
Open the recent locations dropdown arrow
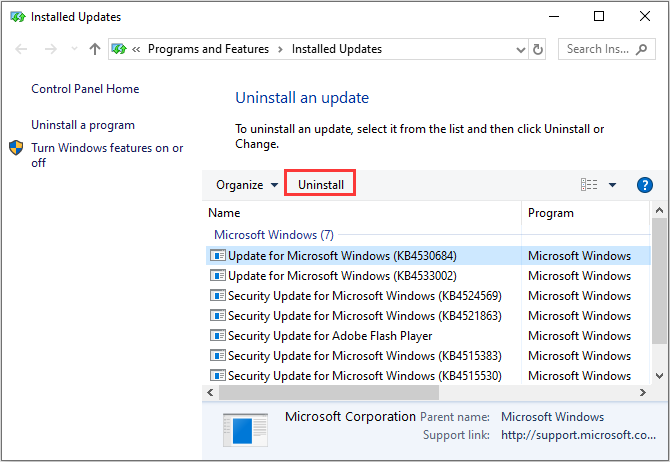74,49
